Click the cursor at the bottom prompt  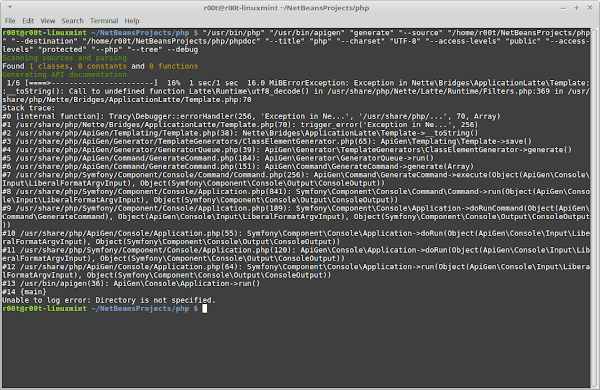205,308
